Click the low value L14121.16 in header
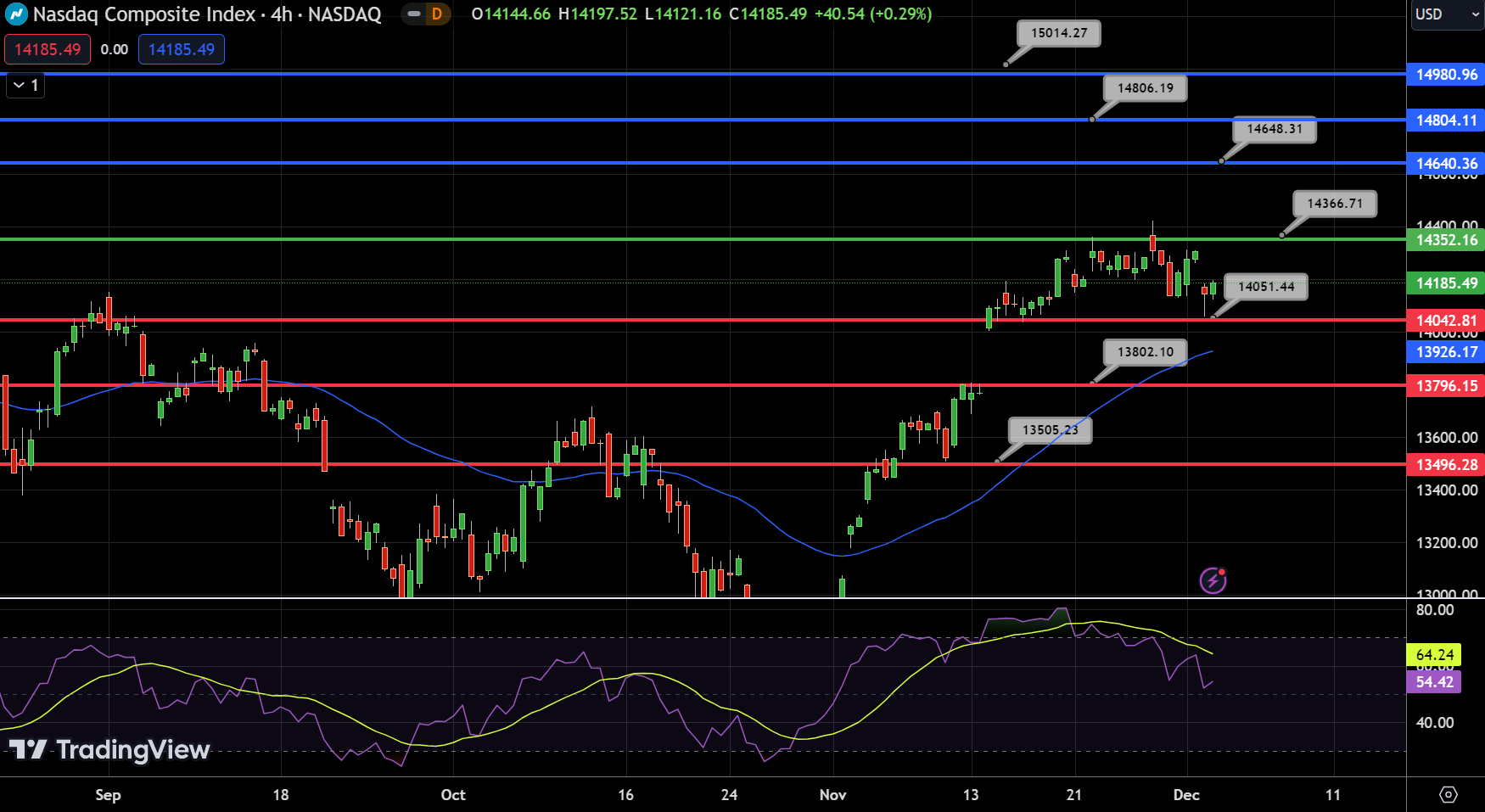 pyautogui.click(x=683, y=14)
